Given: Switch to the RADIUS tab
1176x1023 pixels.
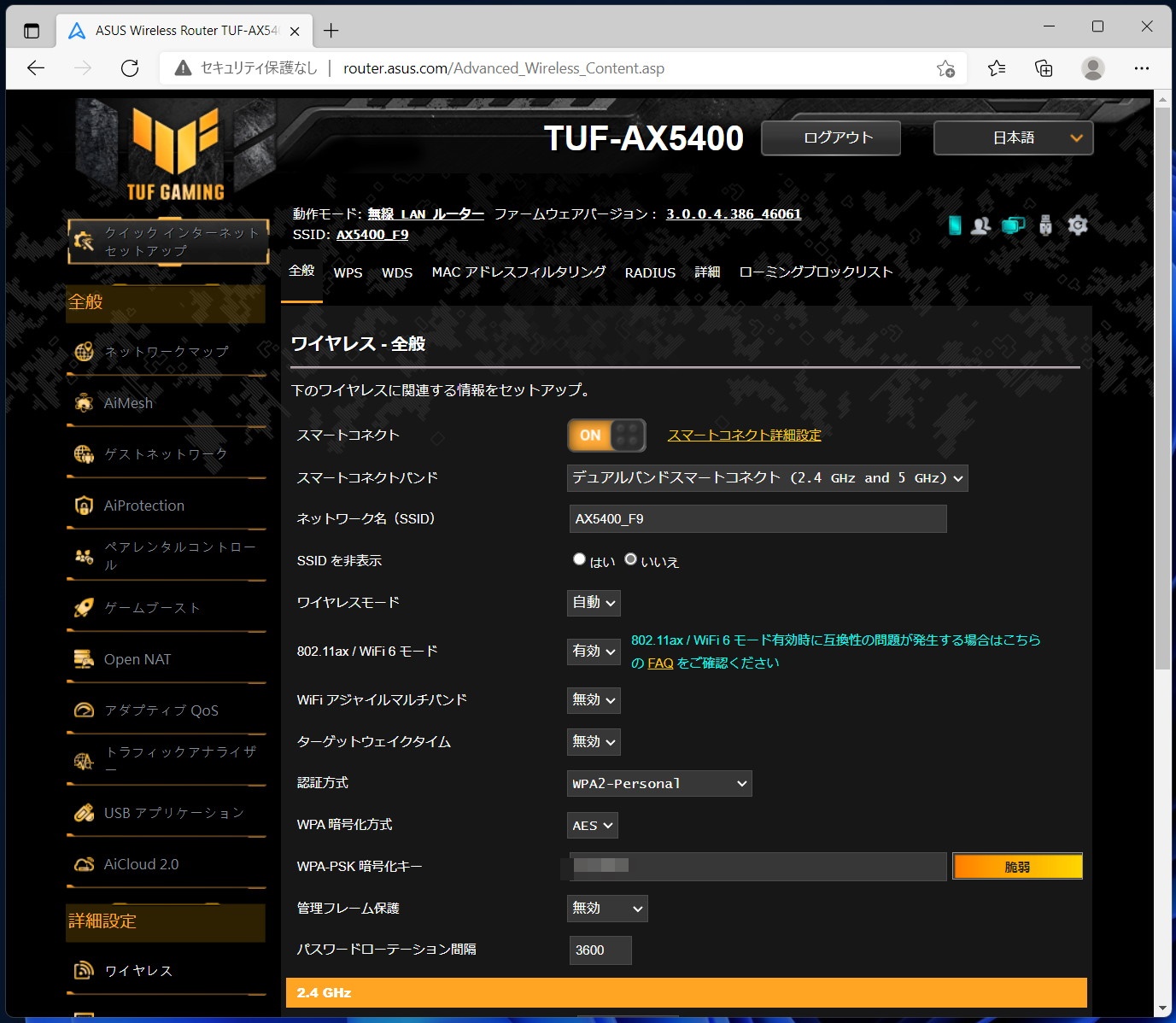Looking at the screenshot, I should (x=650, y=272).
